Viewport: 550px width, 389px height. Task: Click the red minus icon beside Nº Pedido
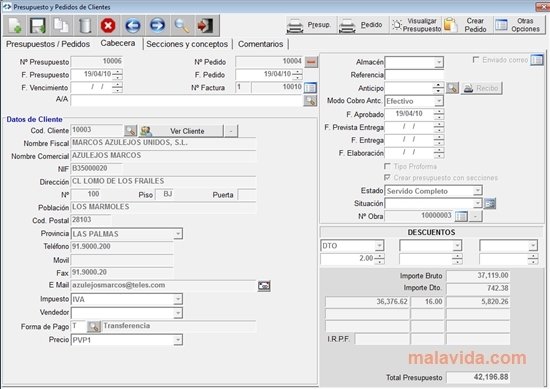(311, 62)
